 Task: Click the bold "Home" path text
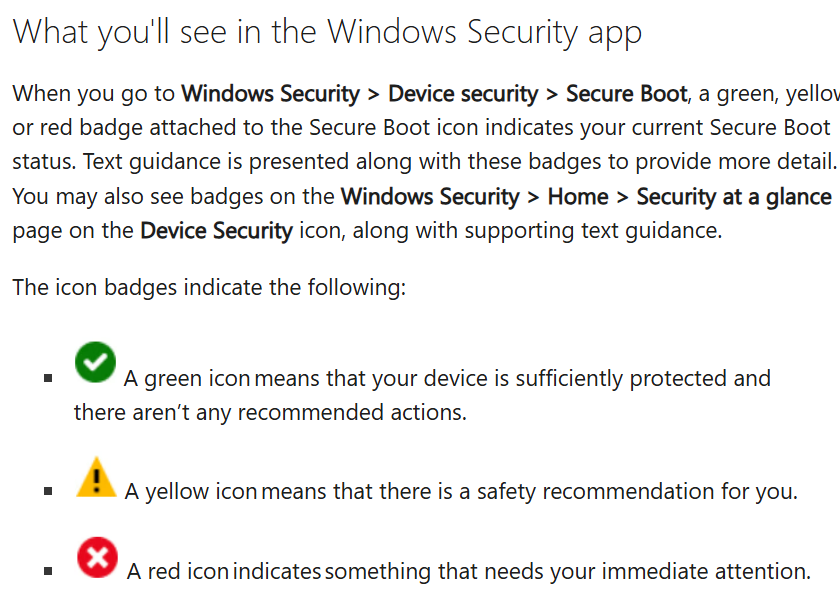click(577, 196)
